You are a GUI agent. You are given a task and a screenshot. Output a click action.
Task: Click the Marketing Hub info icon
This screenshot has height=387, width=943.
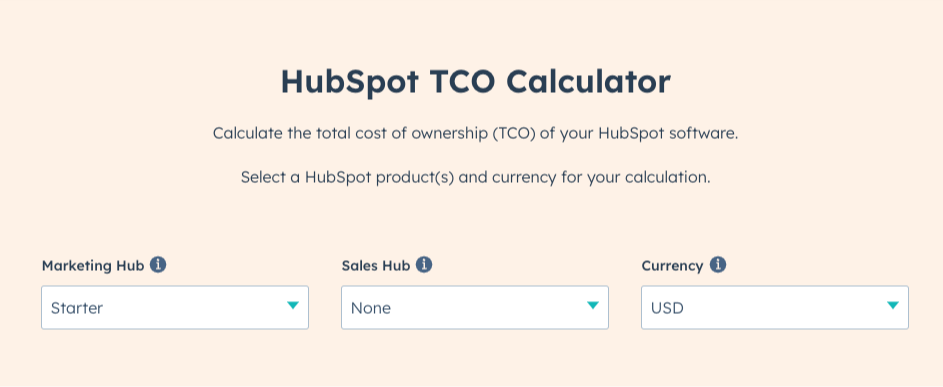coord(158,265)
